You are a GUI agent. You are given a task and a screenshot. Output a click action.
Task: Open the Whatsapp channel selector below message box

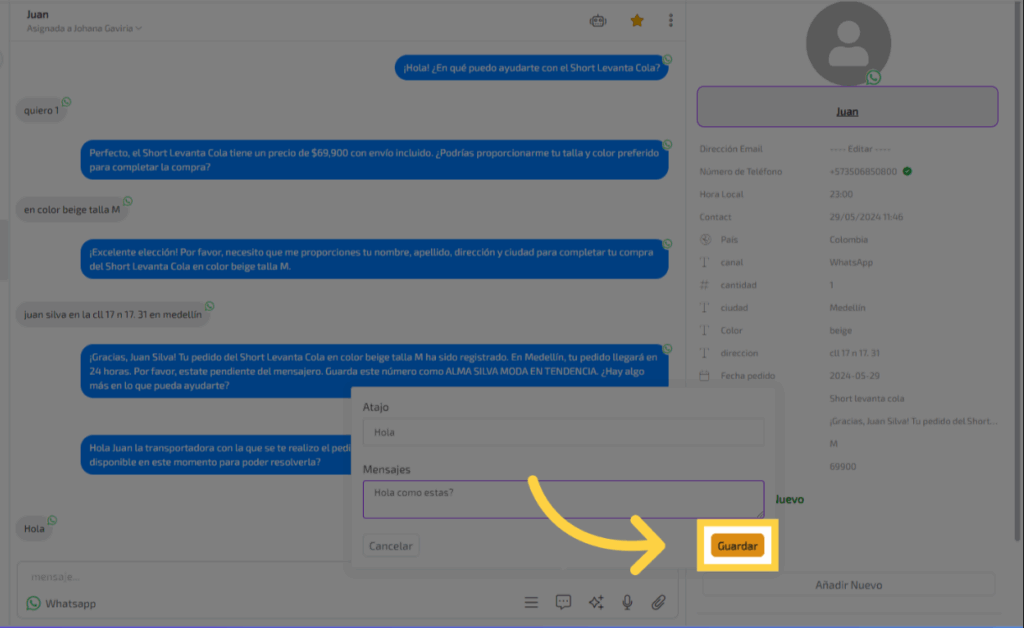62,604
